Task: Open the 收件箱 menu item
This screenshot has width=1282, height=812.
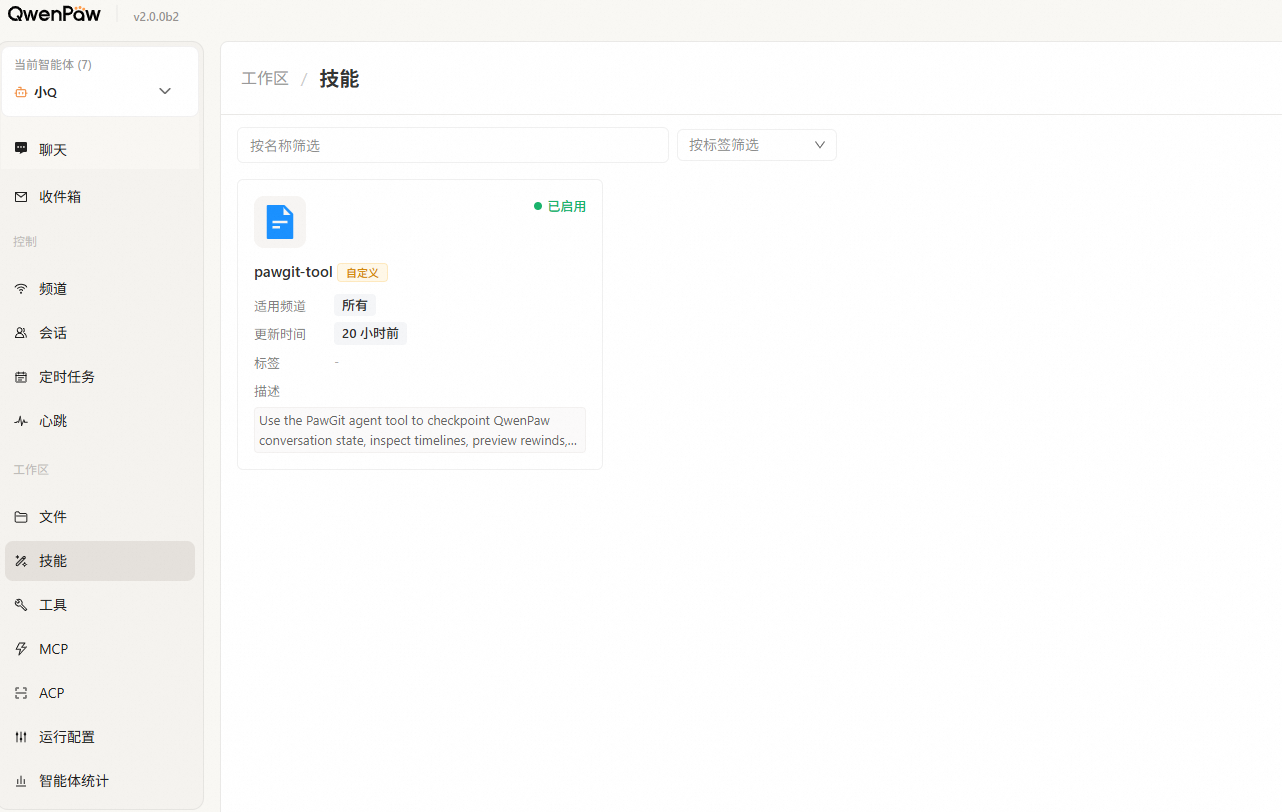Action: (x=100, y=197)
